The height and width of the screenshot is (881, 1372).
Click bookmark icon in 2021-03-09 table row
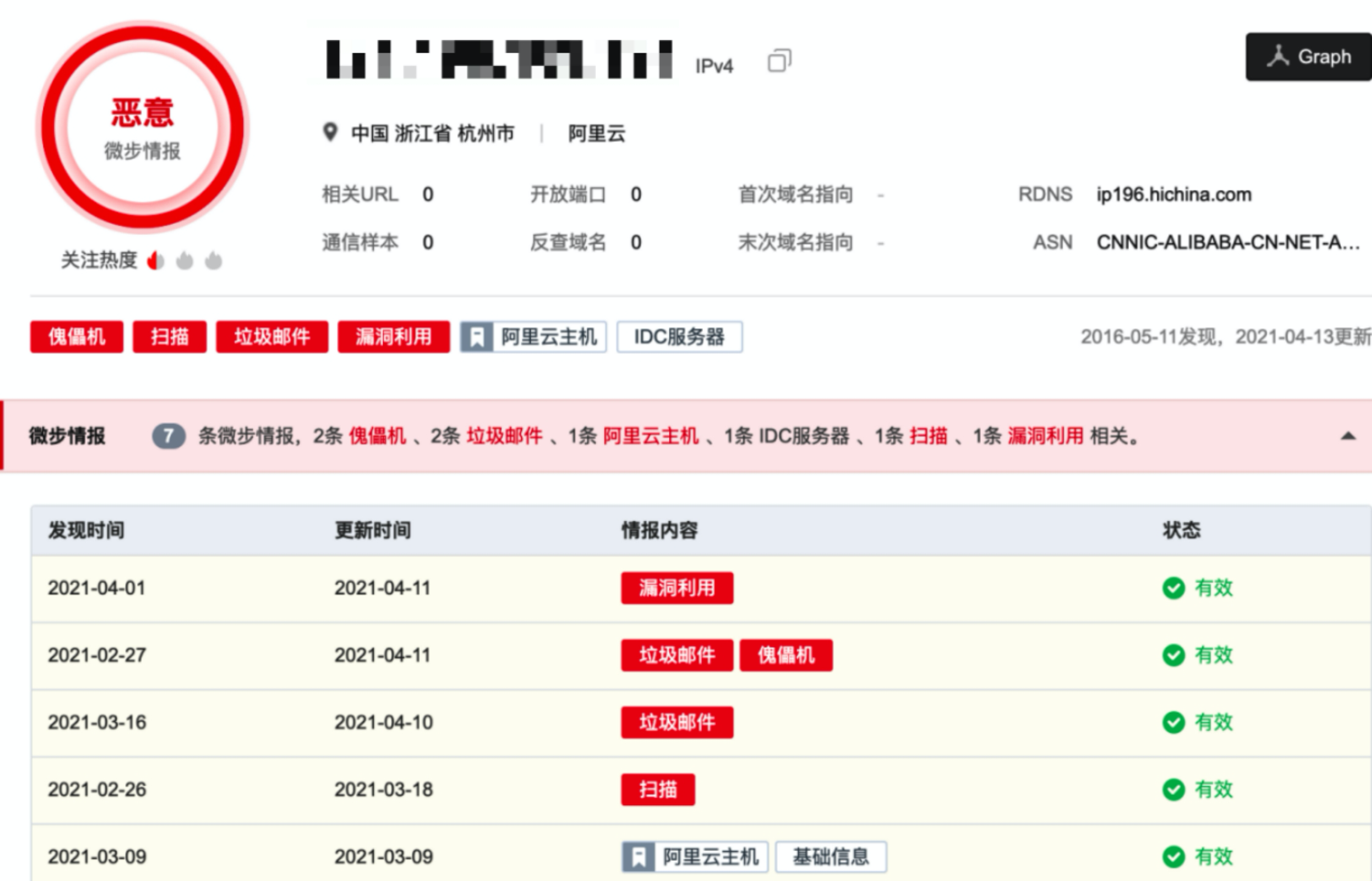coord(638,857)
